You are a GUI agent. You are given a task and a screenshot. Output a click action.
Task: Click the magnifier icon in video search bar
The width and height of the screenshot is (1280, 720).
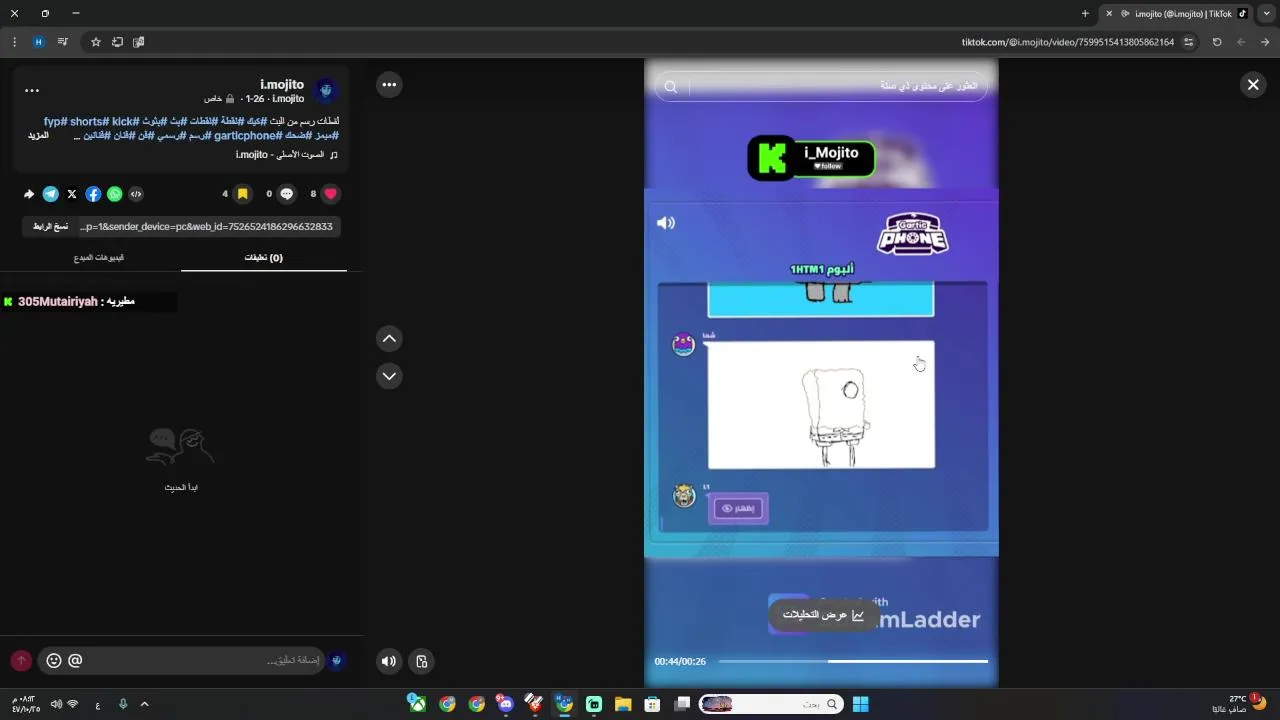(x=671, y=87)
